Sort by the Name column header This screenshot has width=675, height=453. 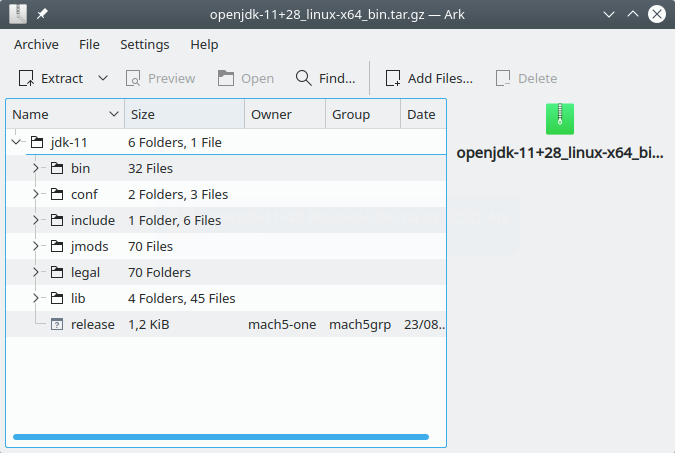(x=65, y=115)
